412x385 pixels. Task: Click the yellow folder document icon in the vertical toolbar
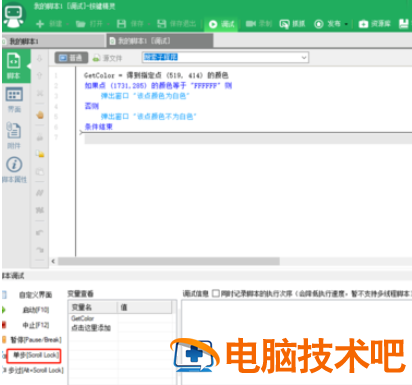tap(40, 154)
